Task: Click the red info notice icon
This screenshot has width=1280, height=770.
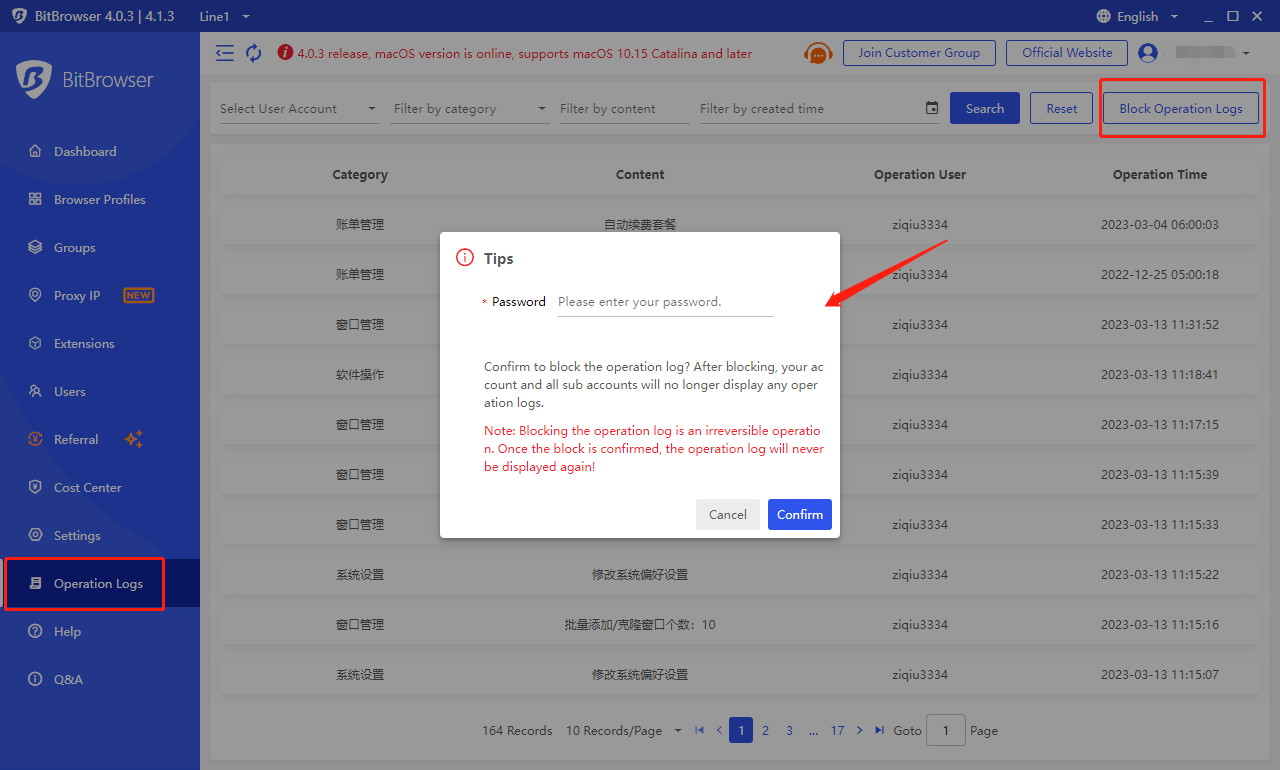Action: (x=285, y=53)
